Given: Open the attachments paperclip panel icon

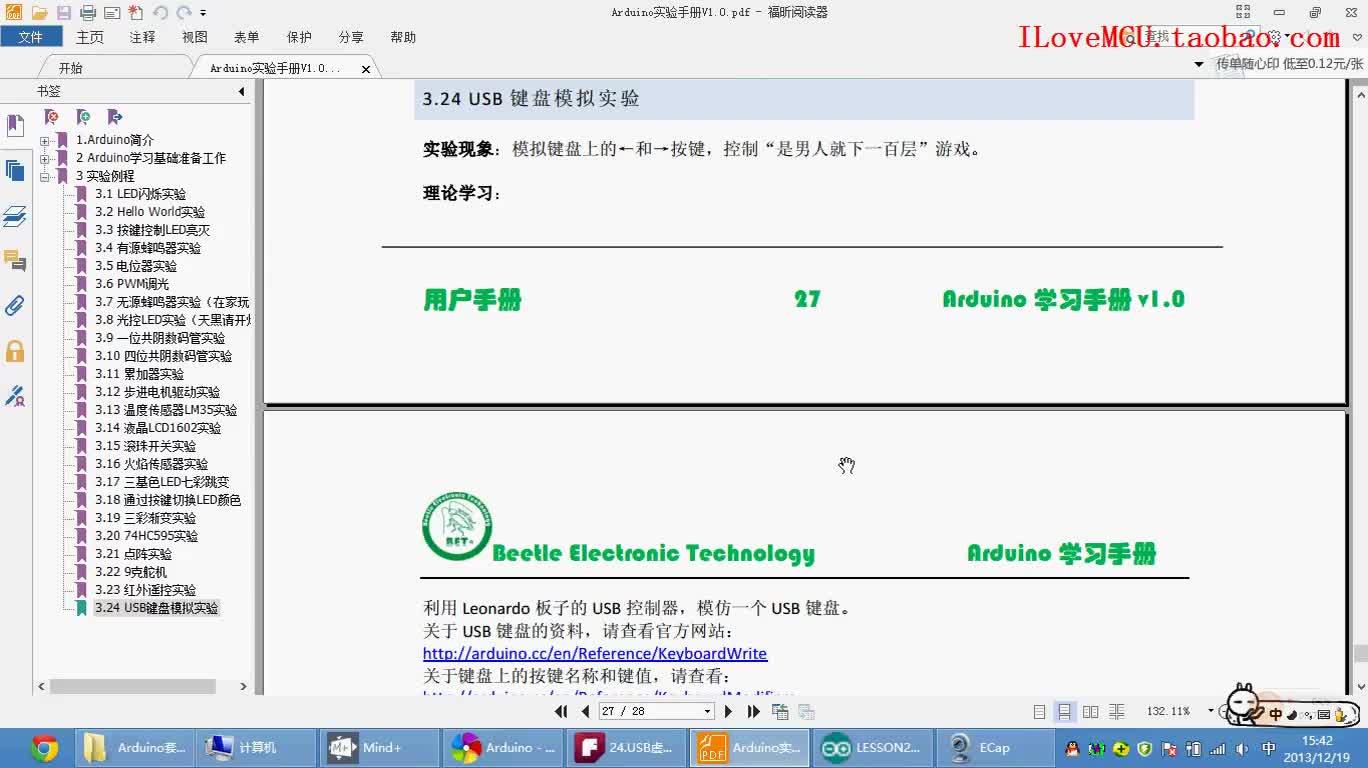Looking at the screenshot, I should tap(15, 306).
